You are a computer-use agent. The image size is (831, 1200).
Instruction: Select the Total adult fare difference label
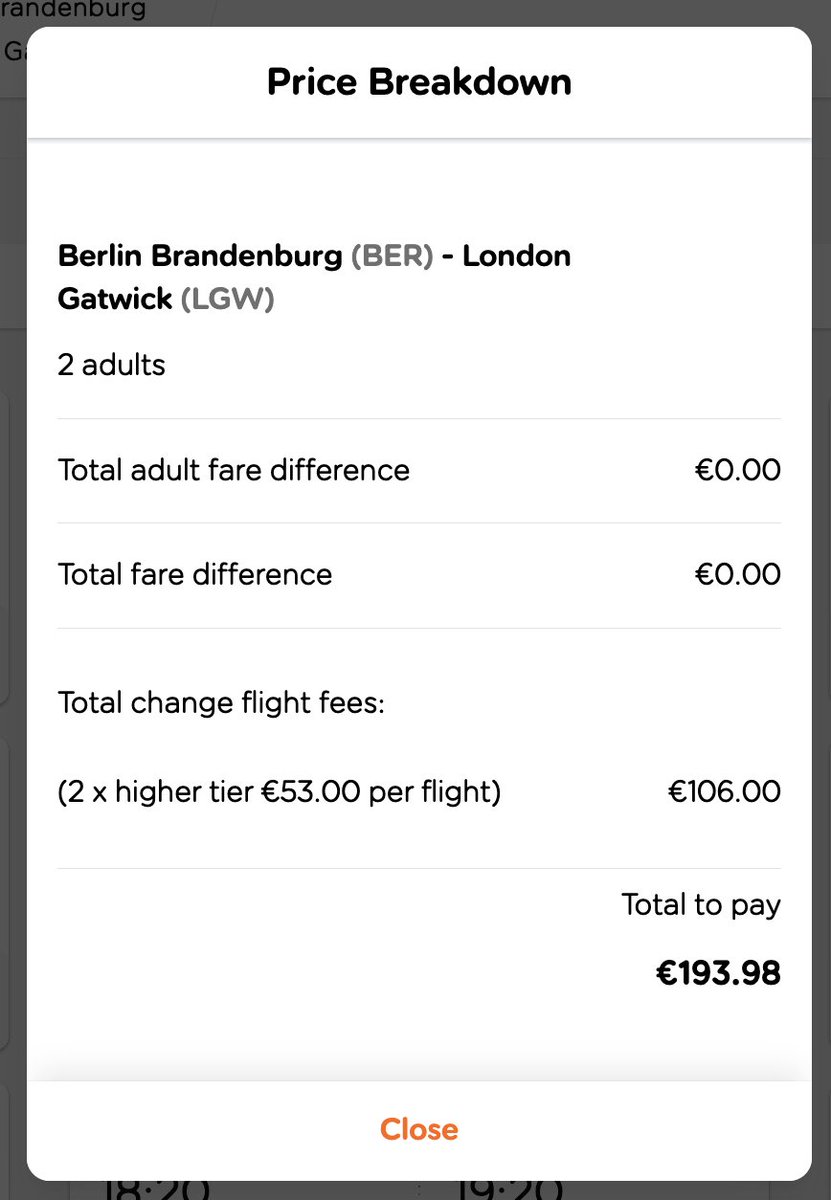(234, 470)
